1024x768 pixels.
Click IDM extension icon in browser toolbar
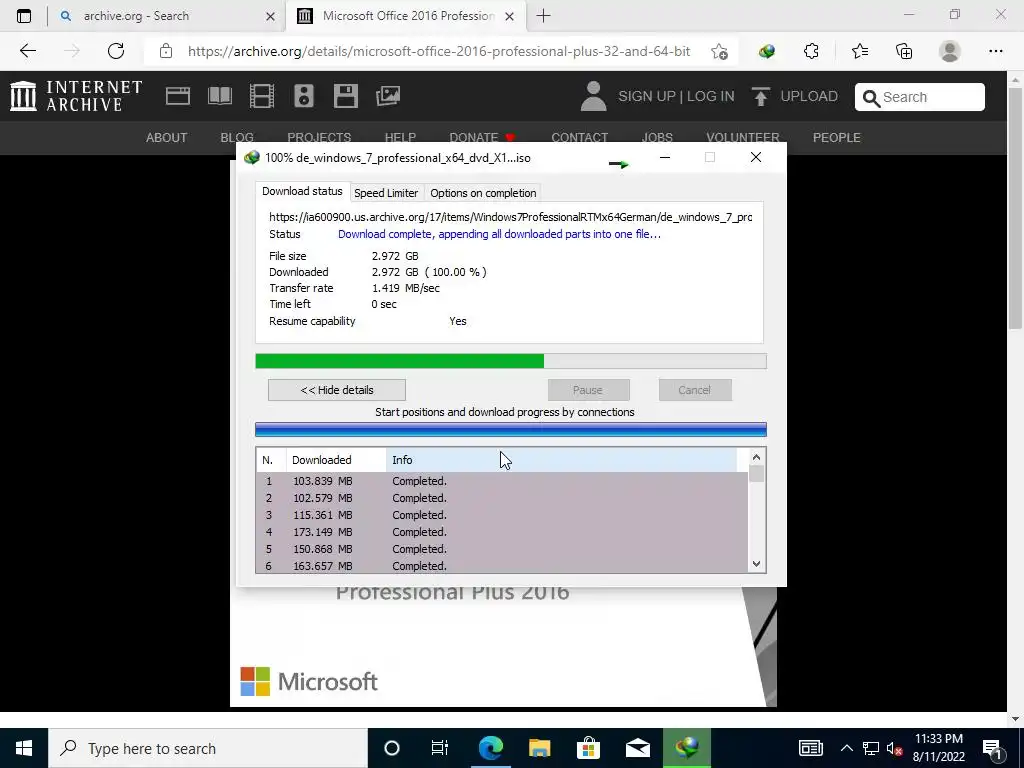(767, 51)
